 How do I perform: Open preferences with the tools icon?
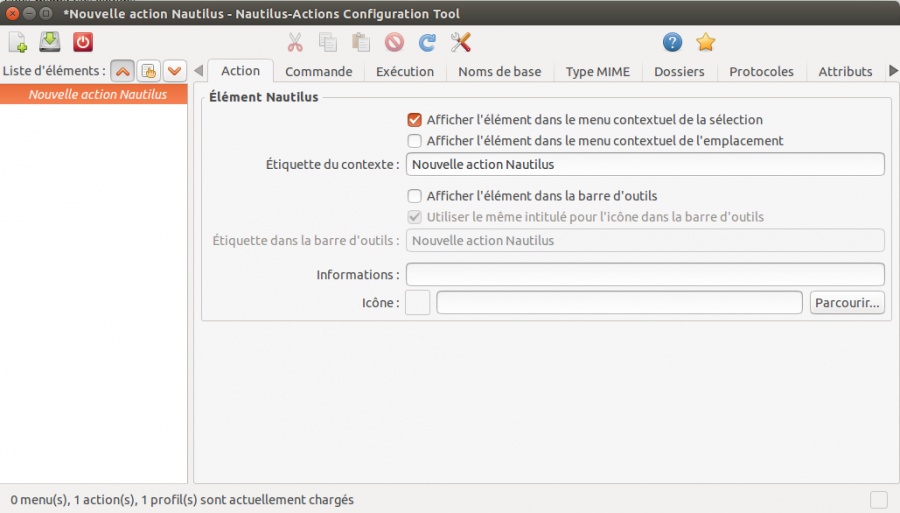[460, 42]
